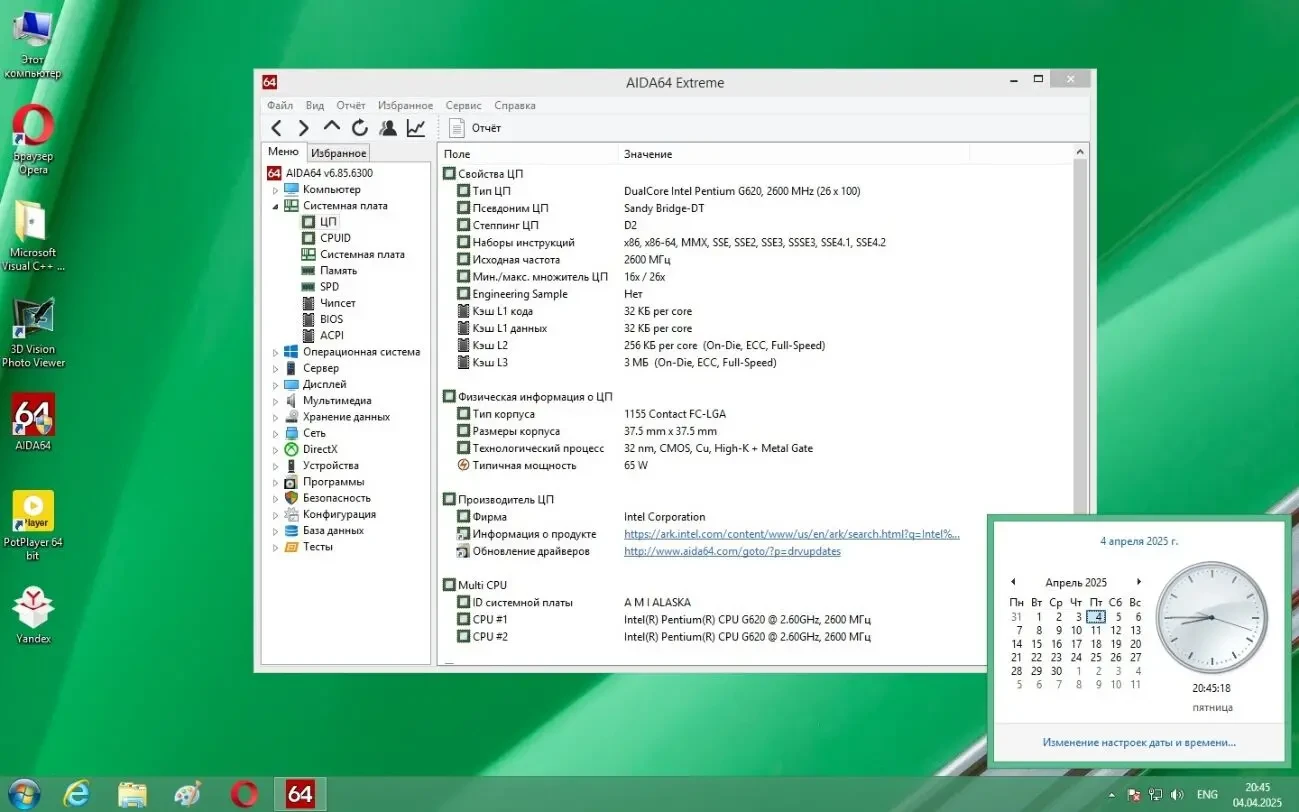Expand the Компьютер tree node
This screenshot has width=1299, height=812.
click(x=275, y=189)
